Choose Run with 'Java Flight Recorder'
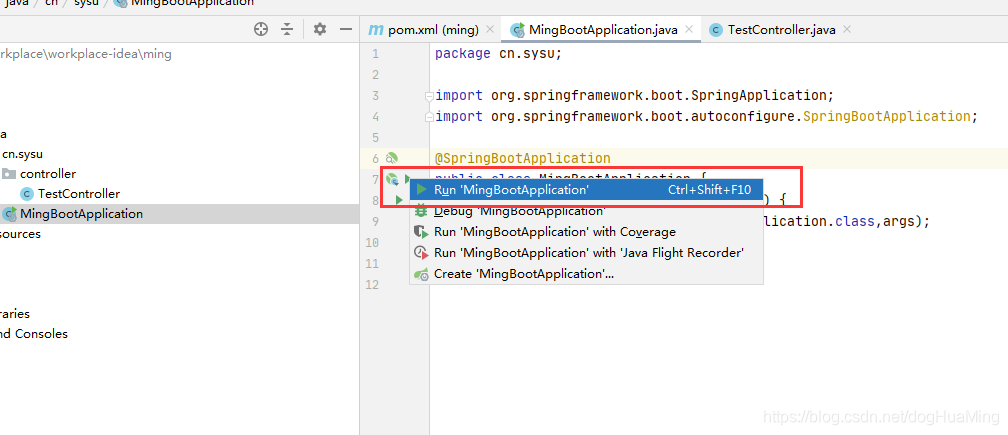Image resolution: width=1008 pixels, height=435 pixels. click(586, 253)
